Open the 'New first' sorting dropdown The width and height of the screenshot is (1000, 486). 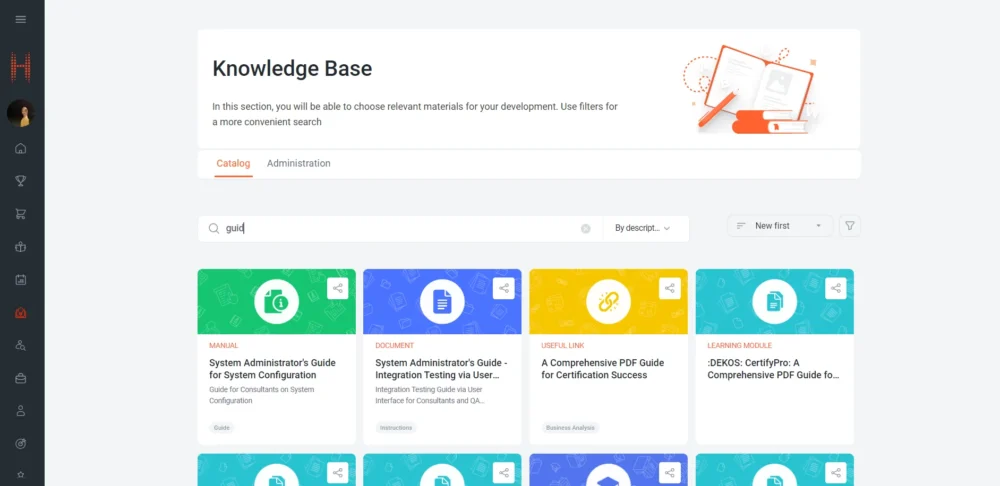point(780,226)
